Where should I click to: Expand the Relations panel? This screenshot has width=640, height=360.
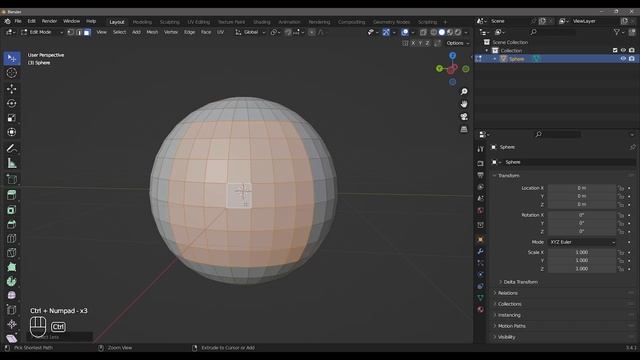[x=508, y=293]
